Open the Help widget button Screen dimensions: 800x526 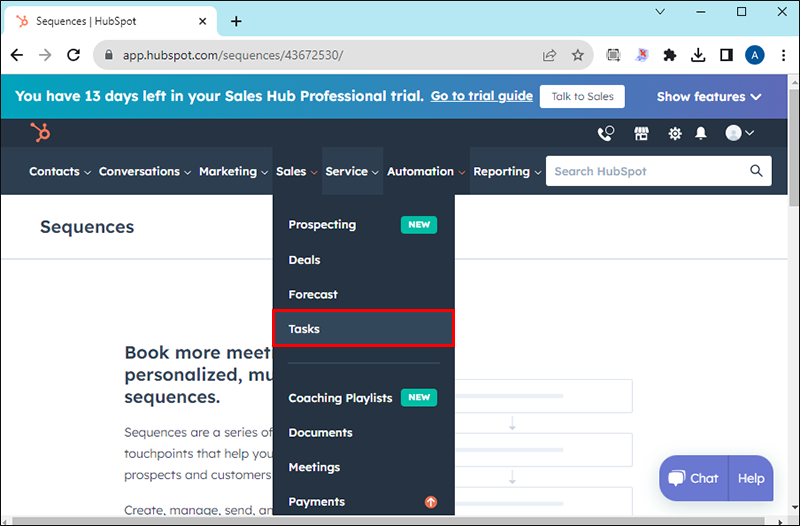[x=751, y=478]
